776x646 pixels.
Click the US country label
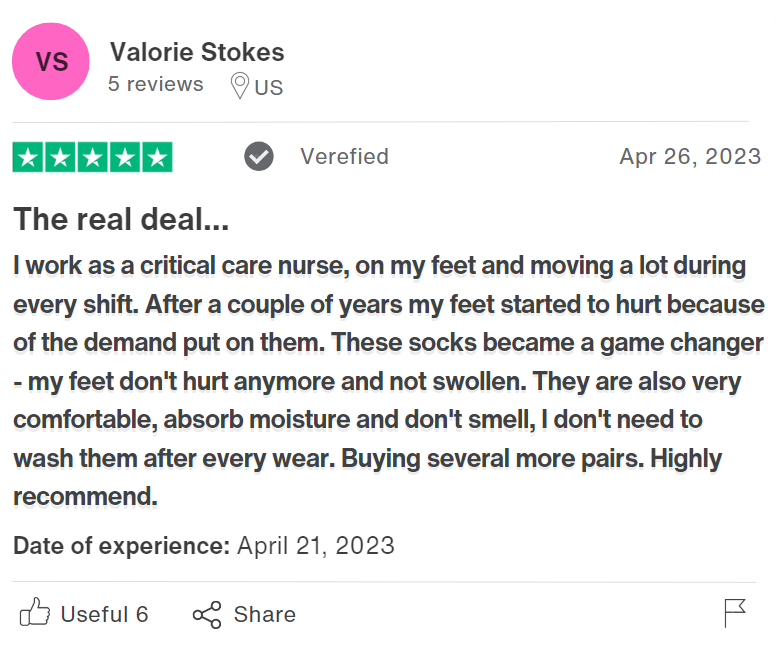click(x=268, y=87)
